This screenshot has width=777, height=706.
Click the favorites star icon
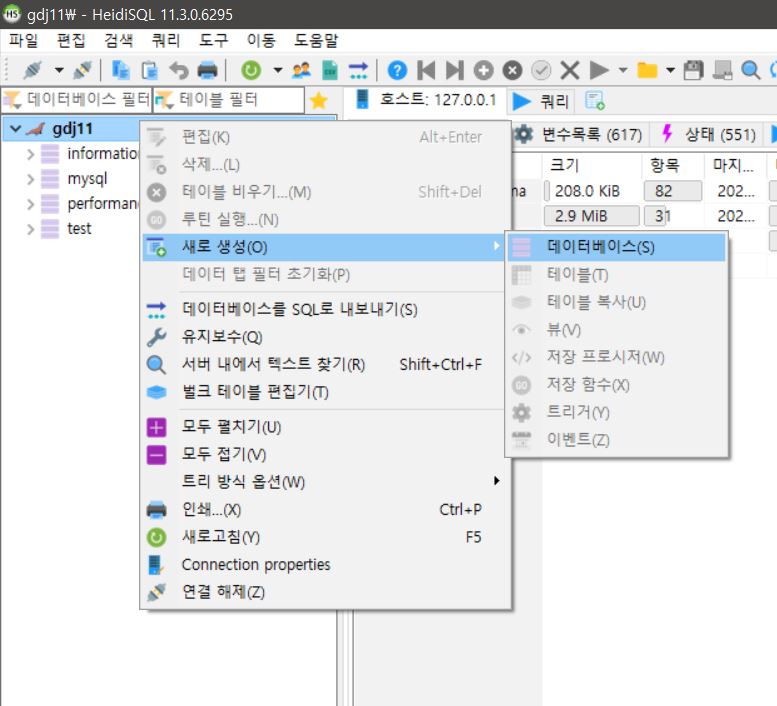click(319, 101)
